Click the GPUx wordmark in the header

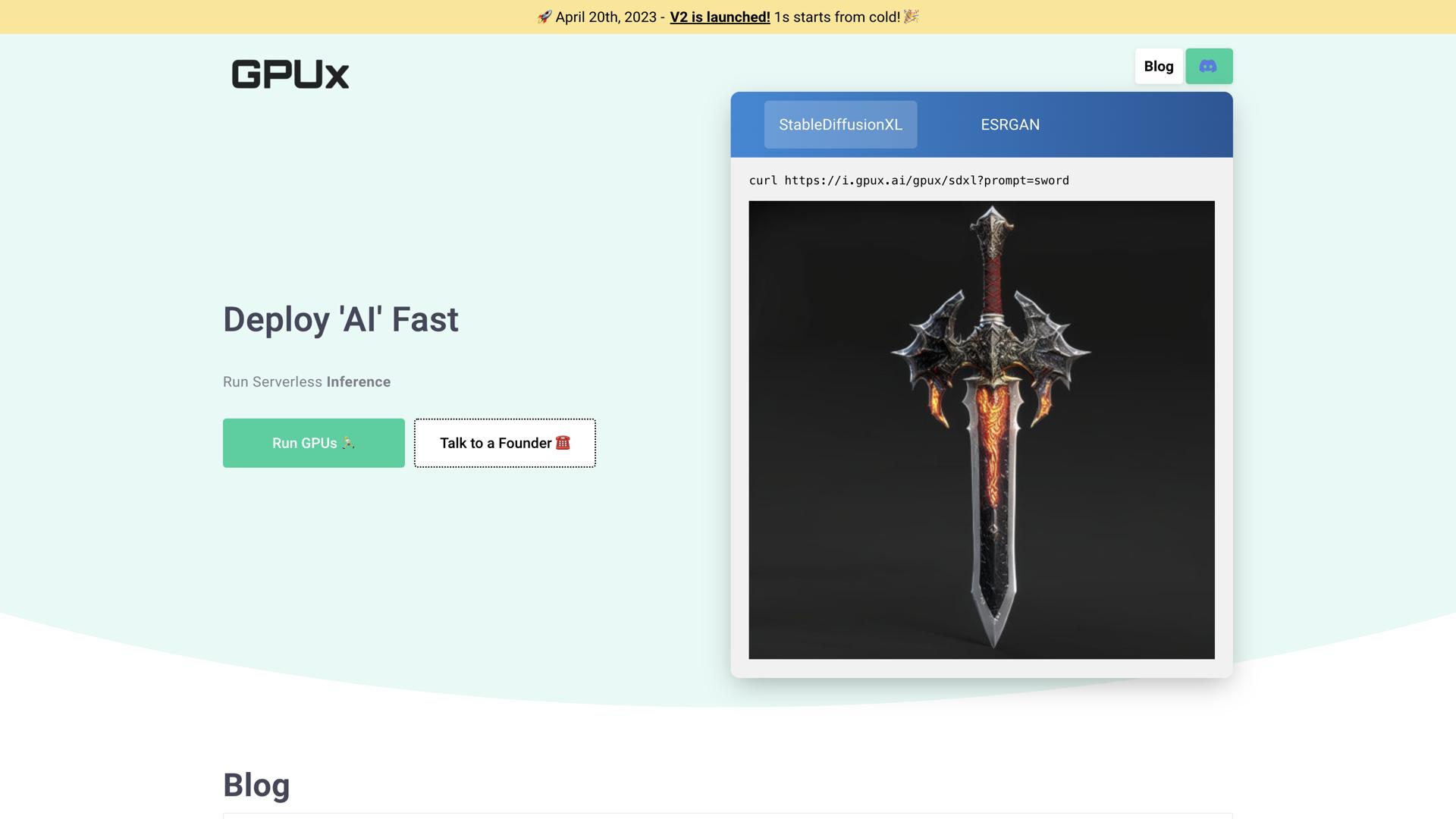pos(290,74)
